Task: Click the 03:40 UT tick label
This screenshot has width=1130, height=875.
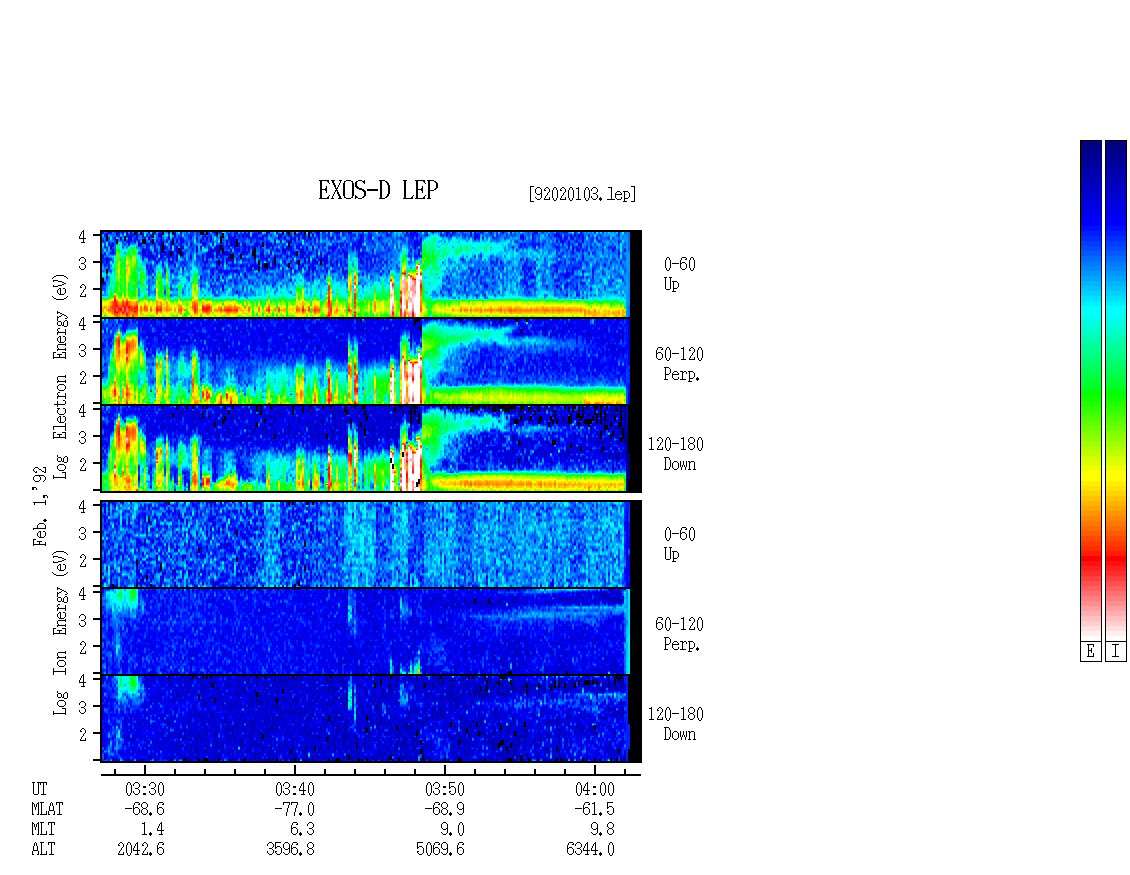Action: tap(295, 789)
